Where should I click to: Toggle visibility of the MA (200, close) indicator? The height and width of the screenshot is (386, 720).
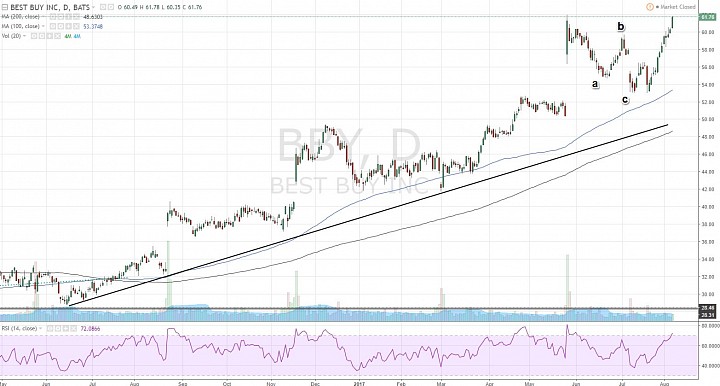point(53,17)
